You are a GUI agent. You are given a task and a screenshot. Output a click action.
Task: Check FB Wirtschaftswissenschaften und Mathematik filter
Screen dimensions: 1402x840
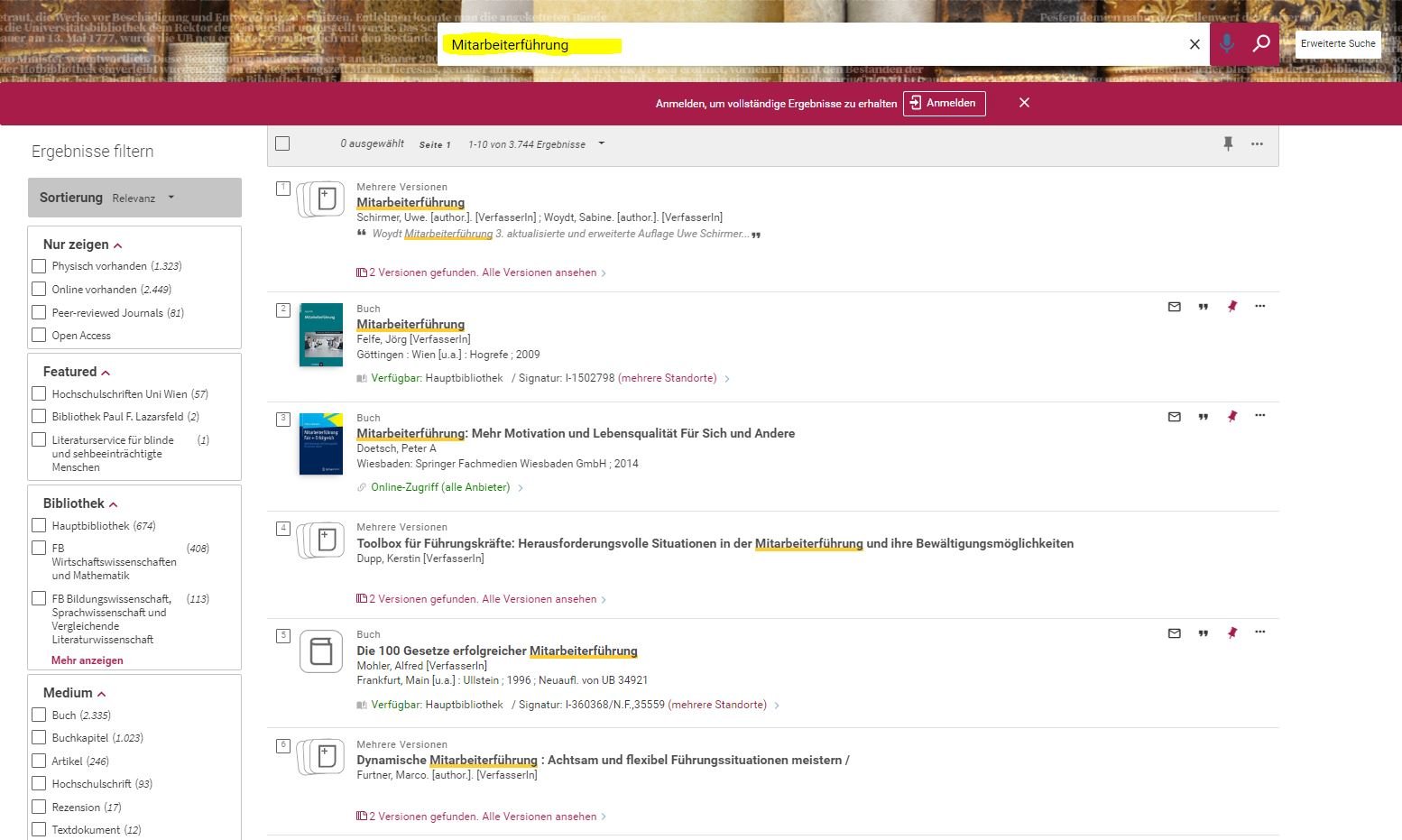(x=39, y=548)
